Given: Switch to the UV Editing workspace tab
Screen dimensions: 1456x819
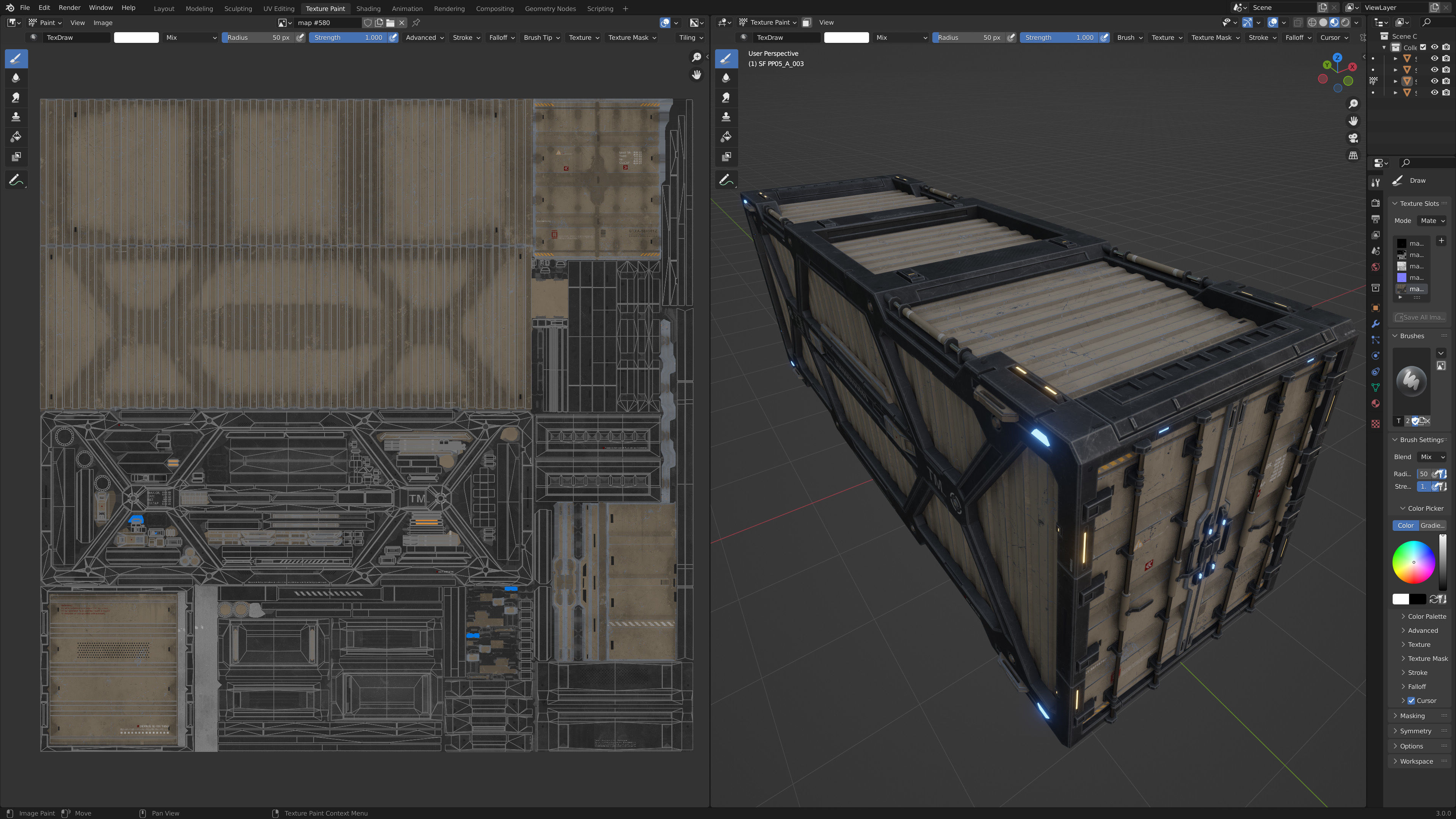Looking at the screenshot, I should (279, 8).
